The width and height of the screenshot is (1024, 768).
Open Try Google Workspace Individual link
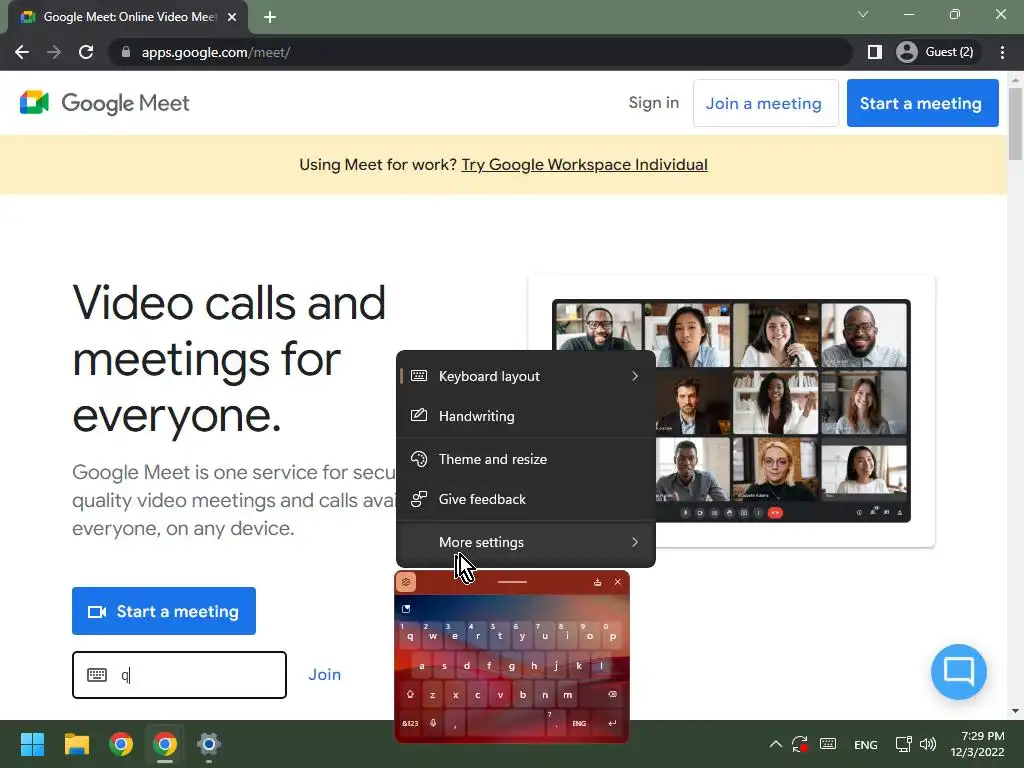click(584, 165)
